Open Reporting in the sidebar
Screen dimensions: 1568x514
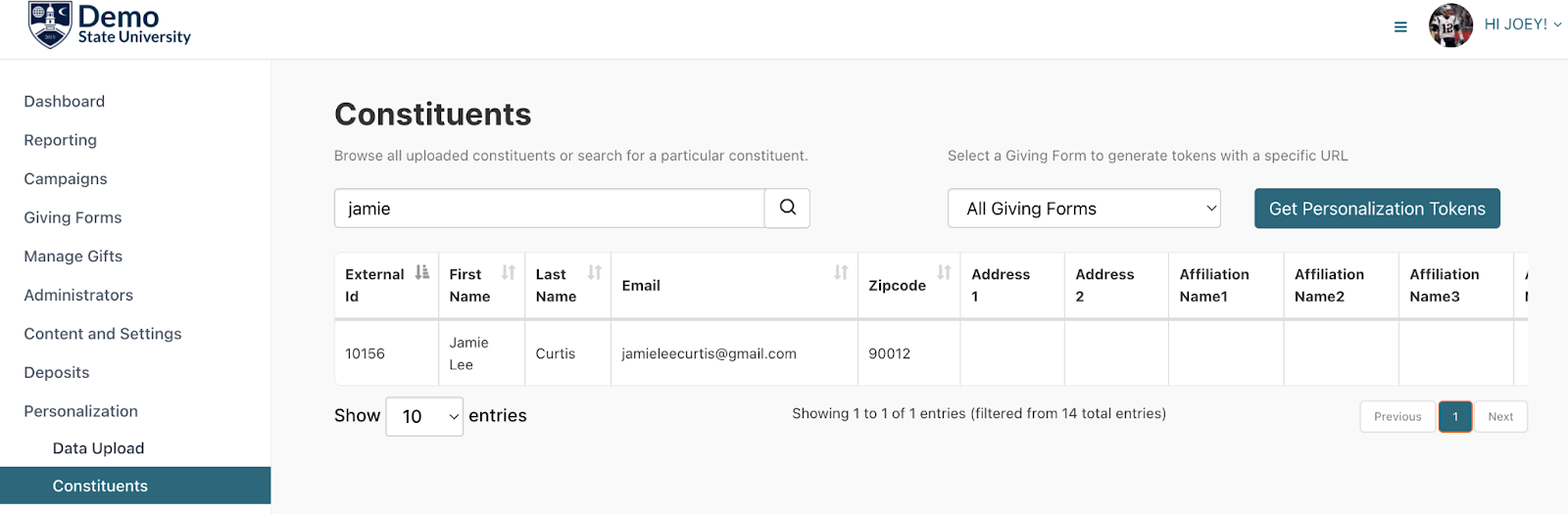pyautogui.click(x=61, y=140)
